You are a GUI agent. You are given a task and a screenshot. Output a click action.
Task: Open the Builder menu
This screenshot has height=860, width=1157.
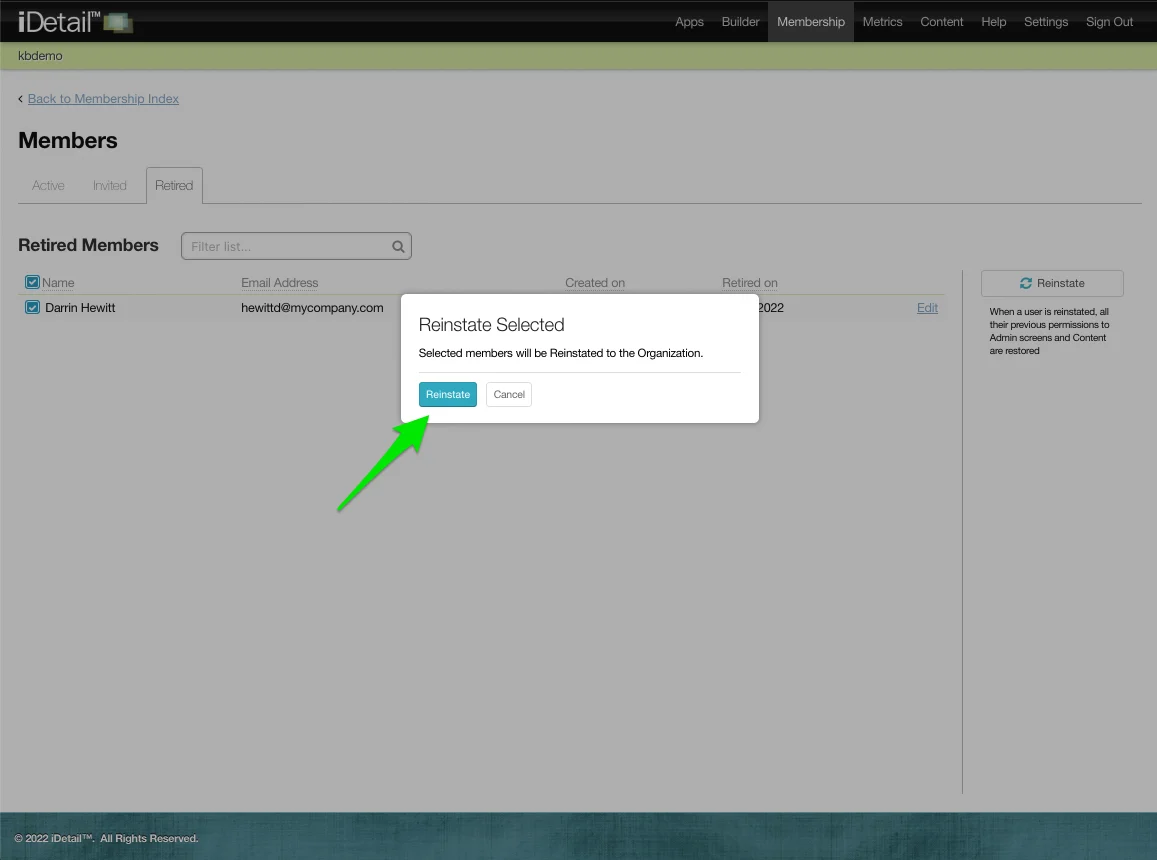(x=740, y=22)
